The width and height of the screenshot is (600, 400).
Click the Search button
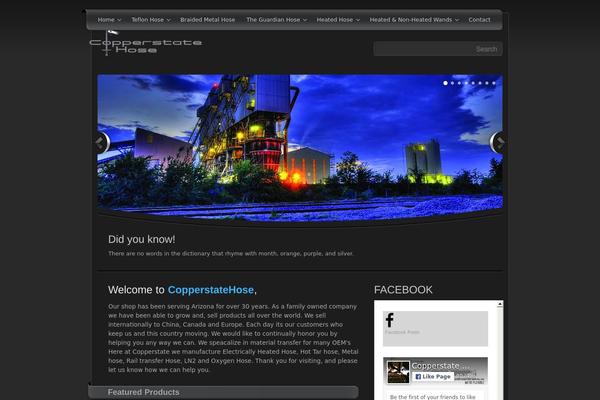point(486,49)
